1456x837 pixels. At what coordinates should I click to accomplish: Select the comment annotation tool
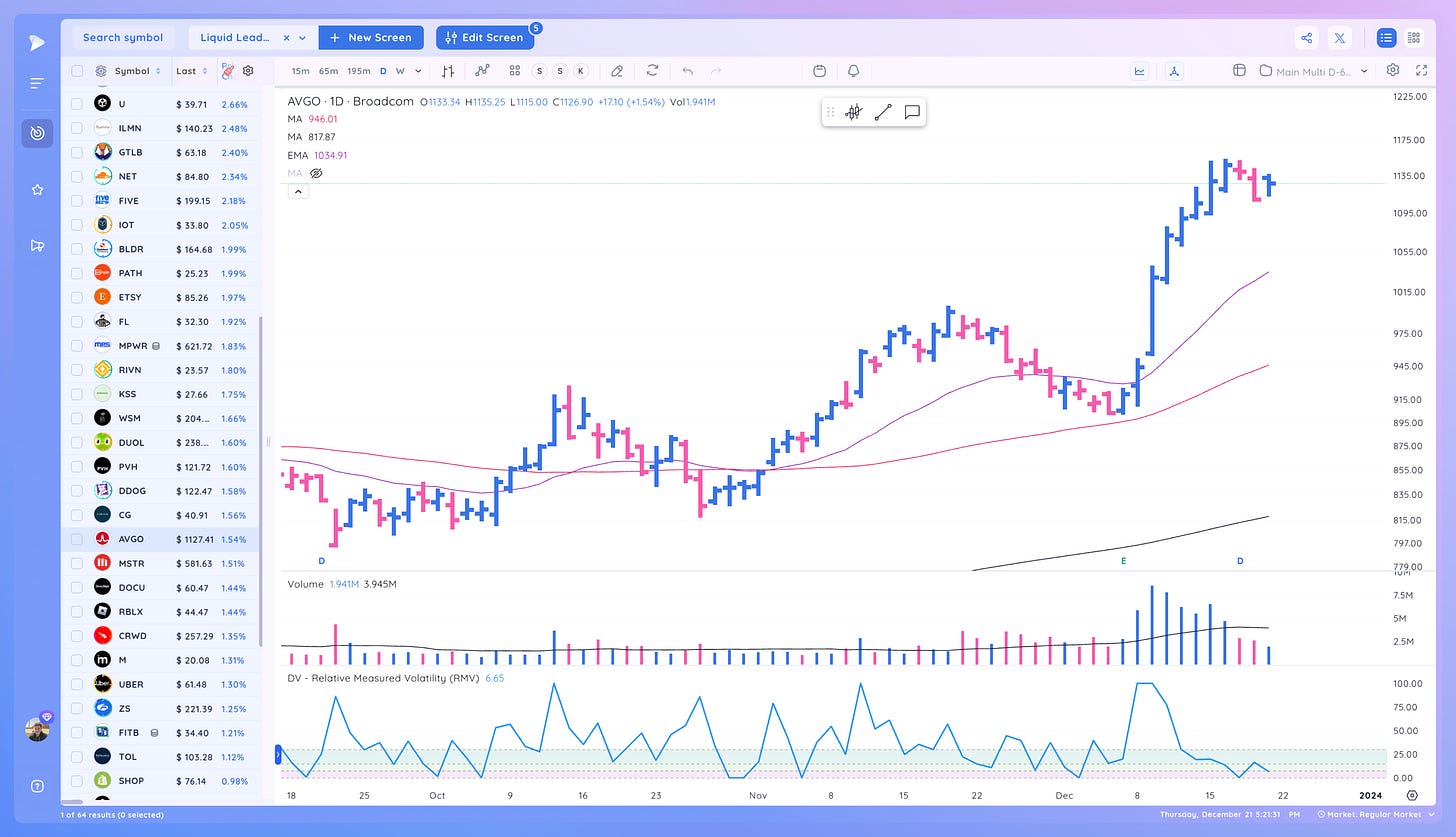[912, 112]
